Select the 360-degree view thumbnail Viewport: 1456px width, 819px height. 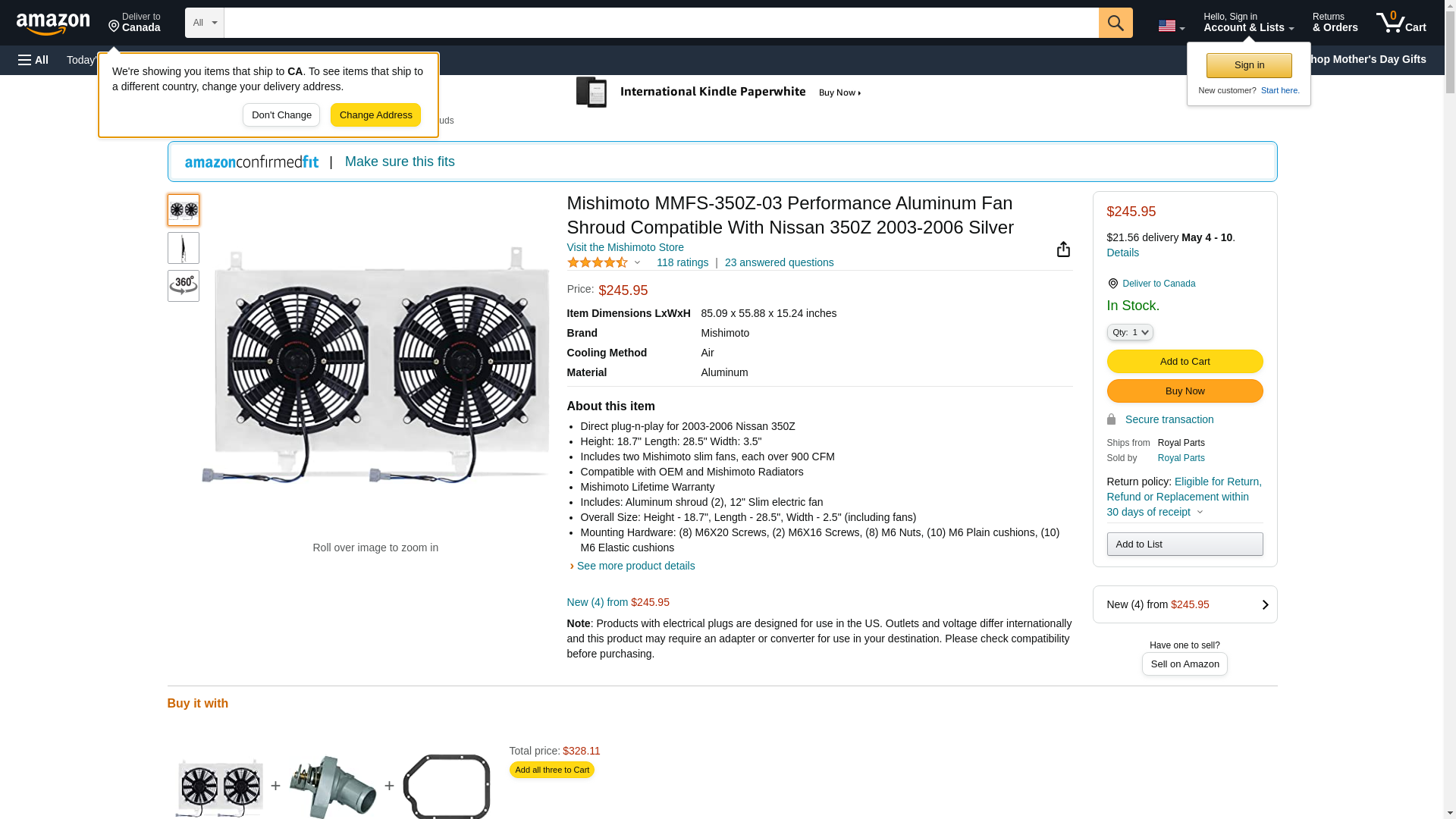pyautogui.click(x=184, y=286)
